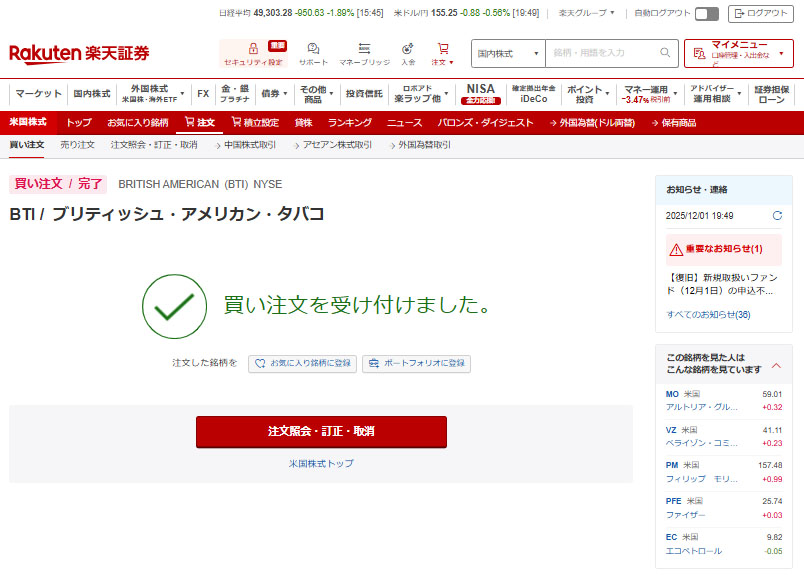Add stock to favorites (お気に入り銘柄に登録)
Image resolution: width=804 pixels, height=575 pixels.
[x=302, y=363]
